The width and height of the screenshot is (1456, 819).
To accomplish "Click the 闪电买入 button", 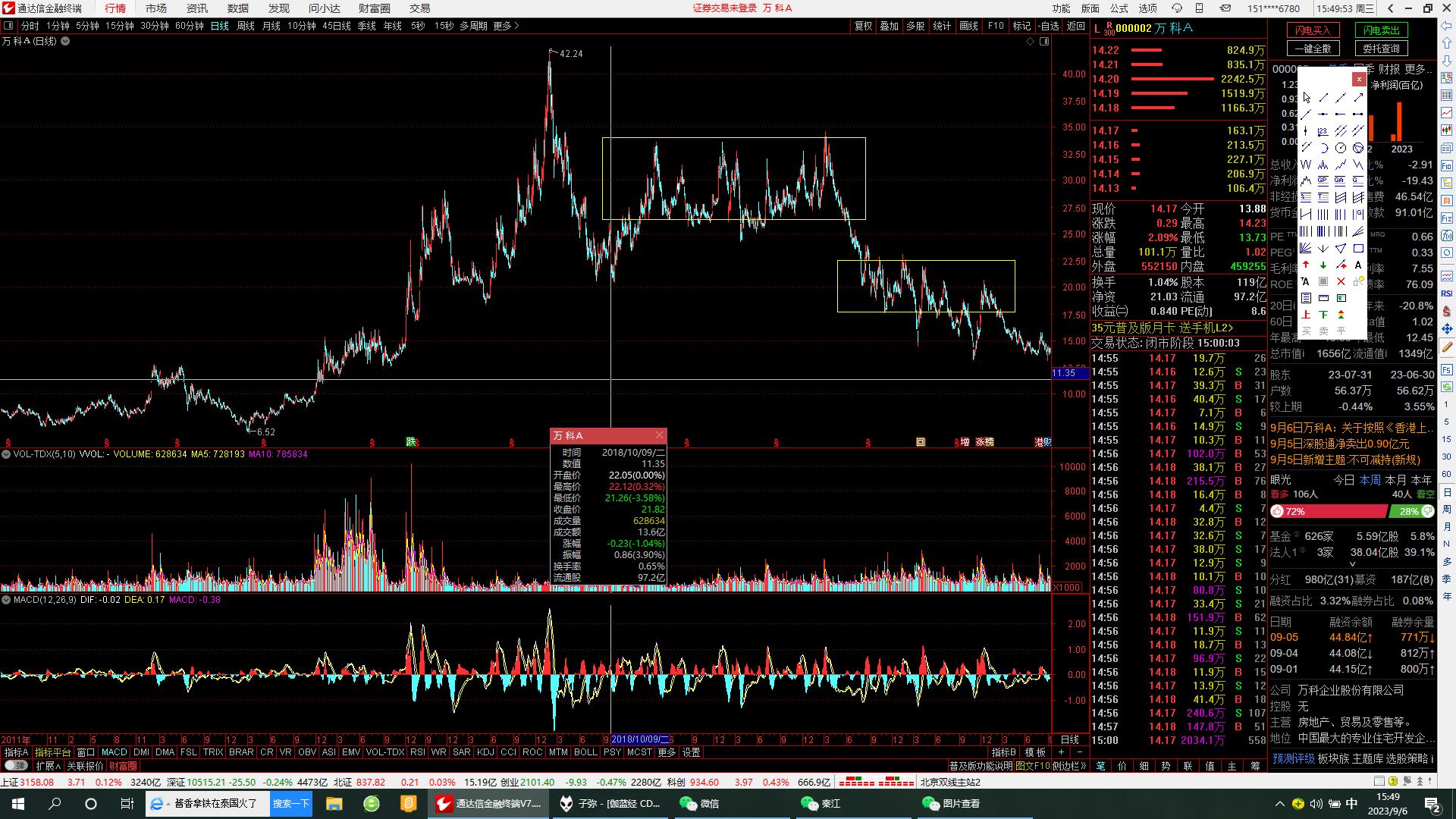I will point(1313,30).
